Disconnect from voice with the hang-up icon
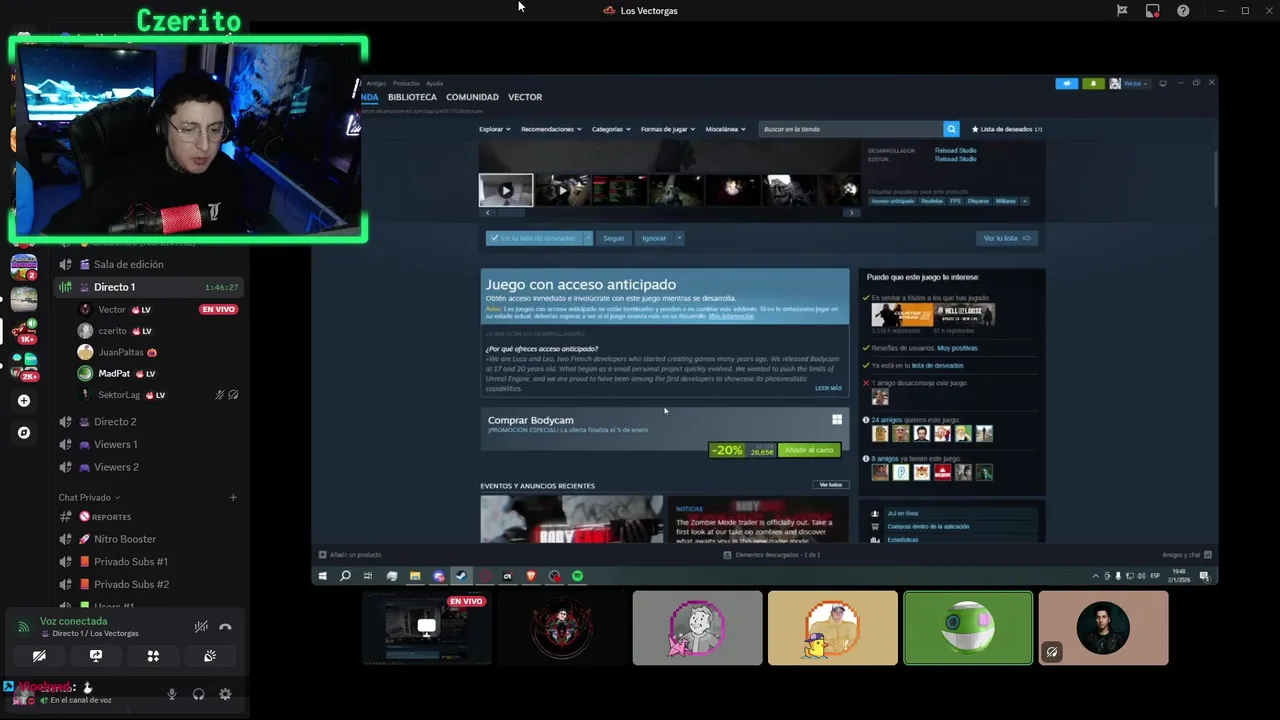This screenshot has width=1280, height=720. [x=225, y=627]
